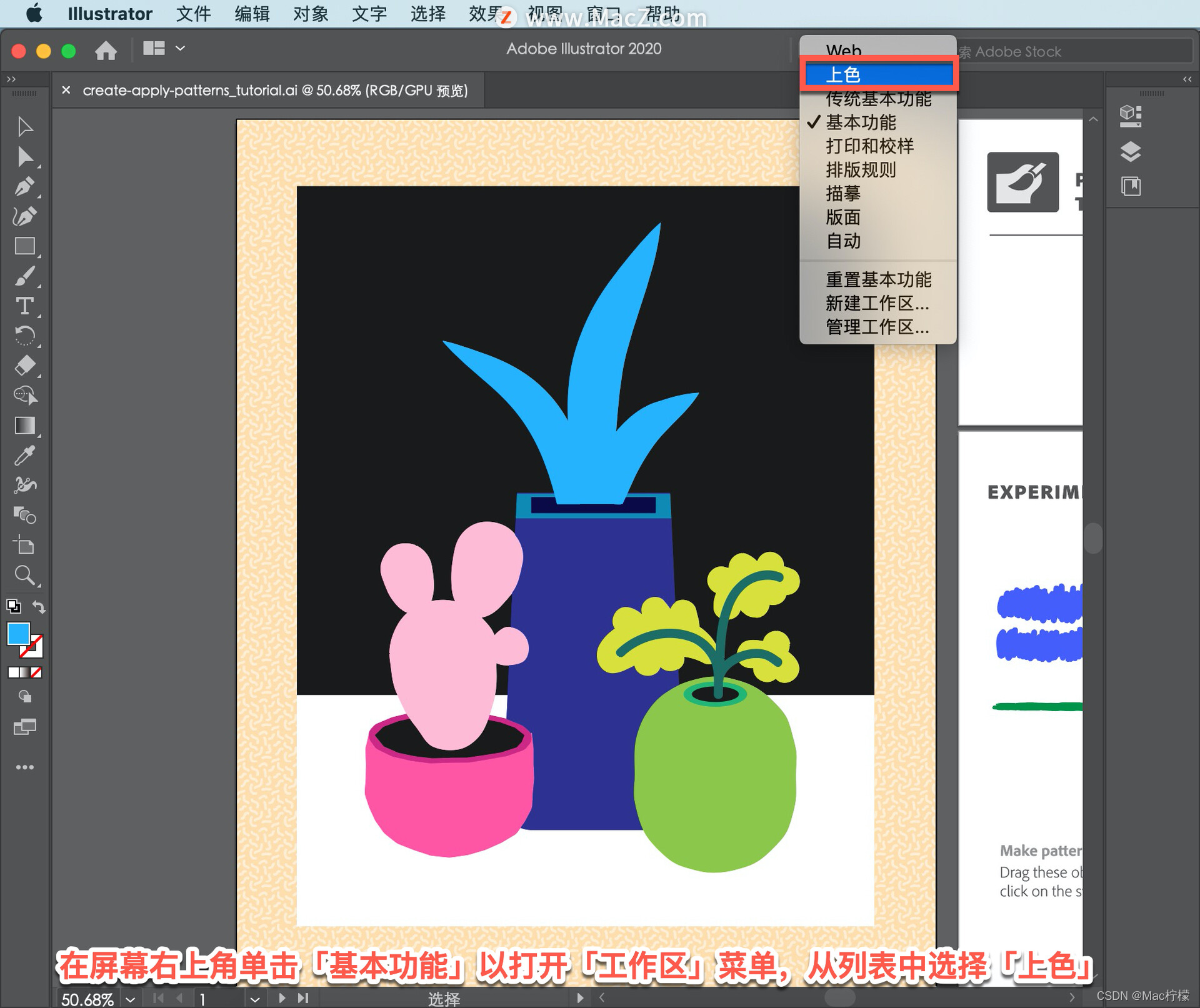Open the 文件 menu
This screenshot has width=1200, height=1008.
click(x=193, y=14)
